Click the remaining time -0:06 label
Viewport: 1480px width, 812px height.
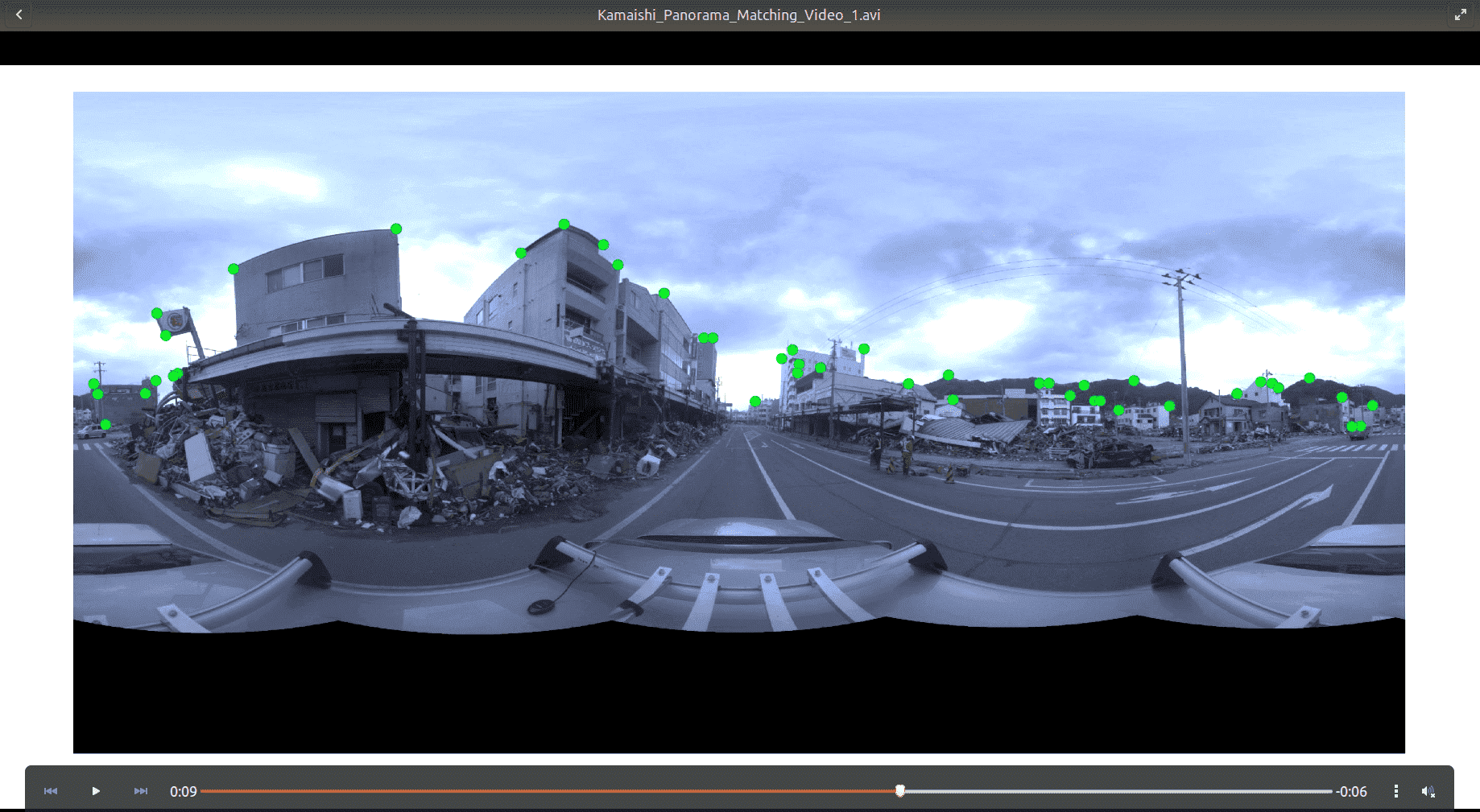[x=1351, y=792]
